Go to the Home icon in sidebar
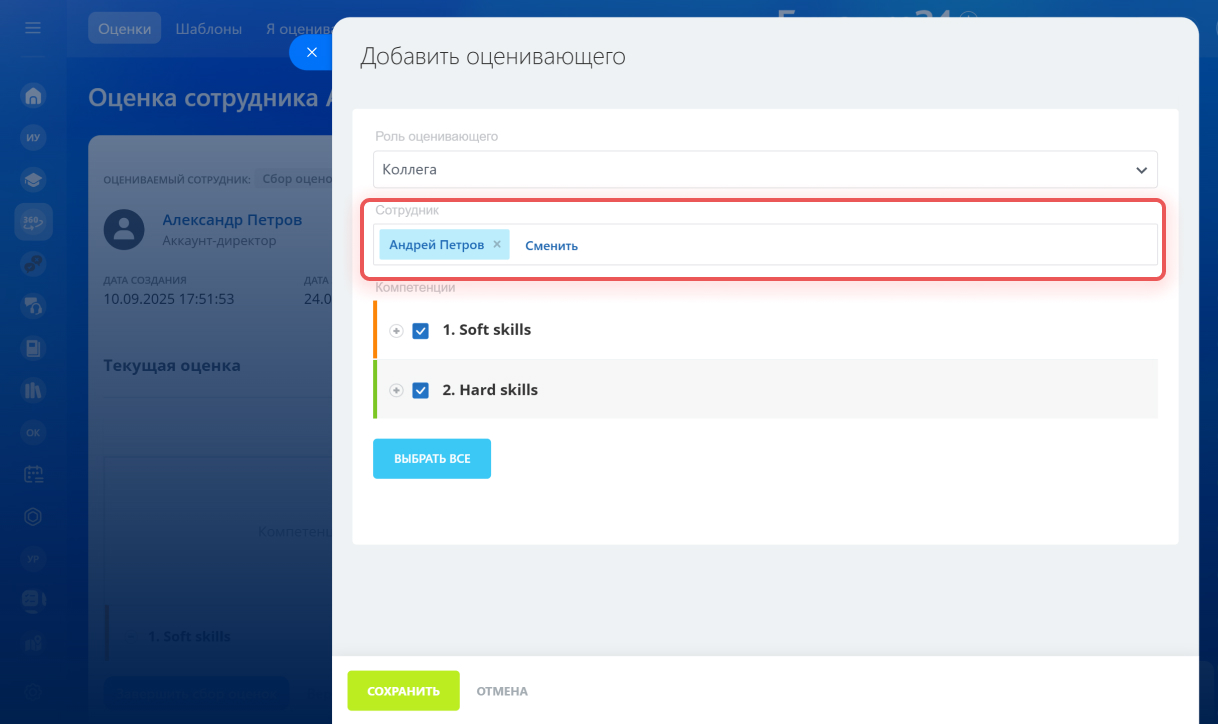Viewport: 1218px width, 724px height. [33, 96]
